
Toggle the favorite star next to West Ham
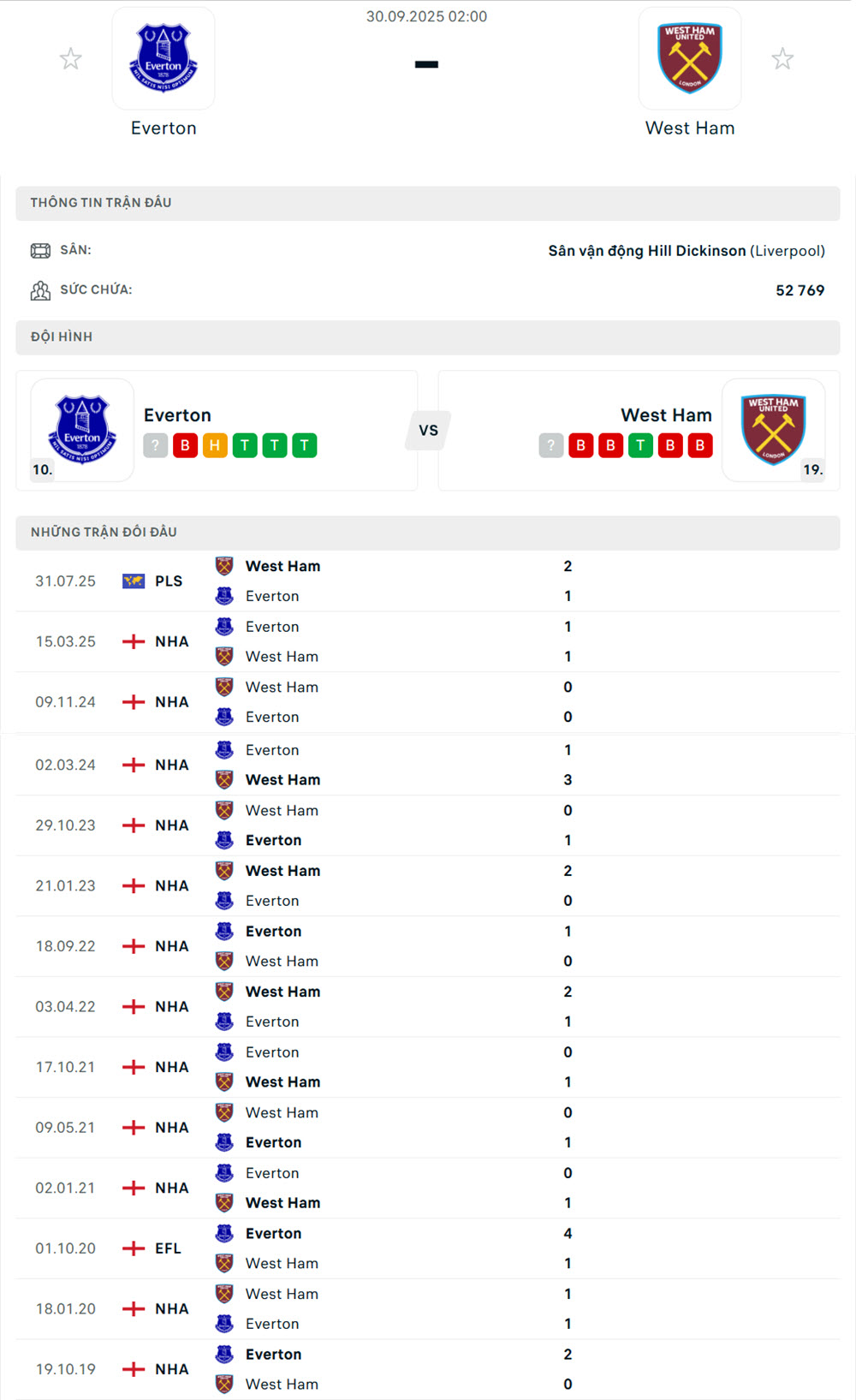783,58
